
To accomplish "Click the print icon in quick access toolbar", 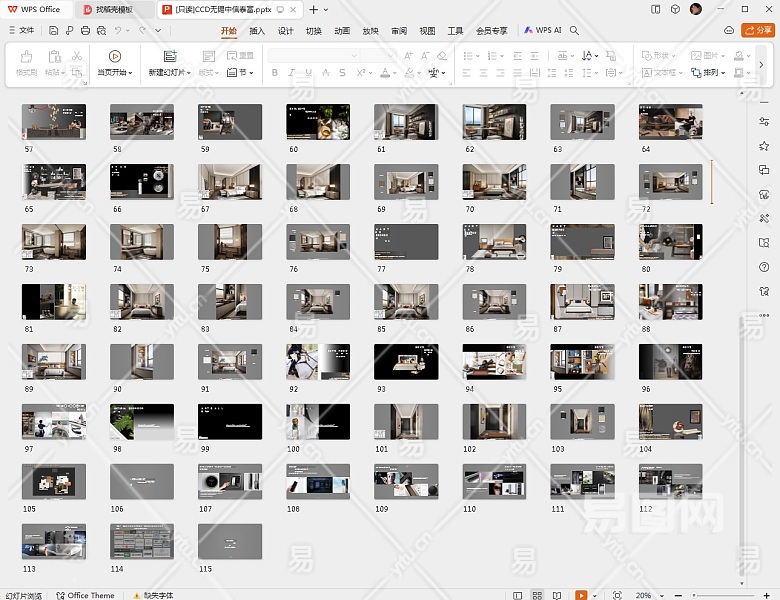I will (85, 31).
